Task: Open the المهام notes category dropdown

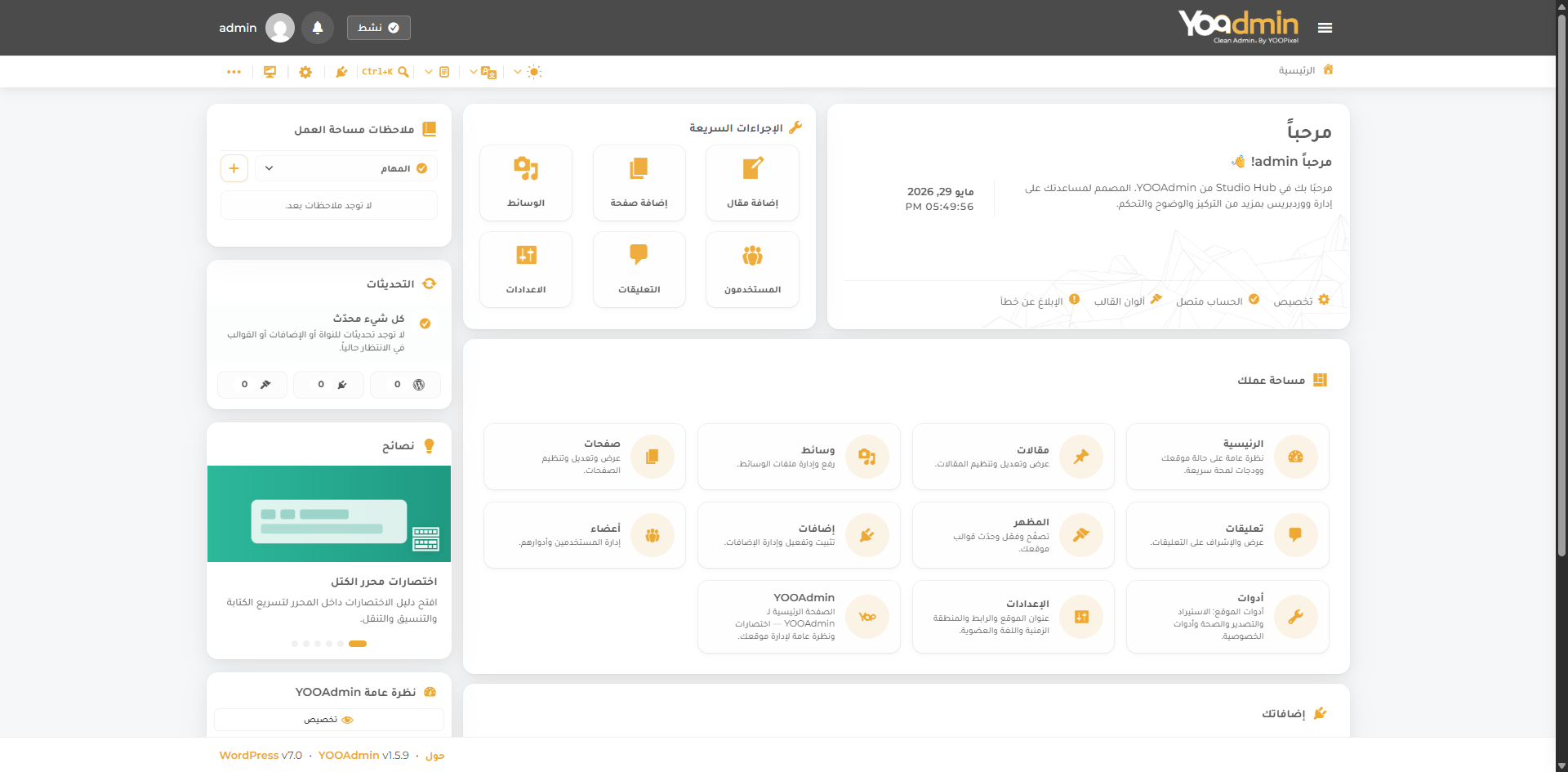Action: click(x=346, y=168)
